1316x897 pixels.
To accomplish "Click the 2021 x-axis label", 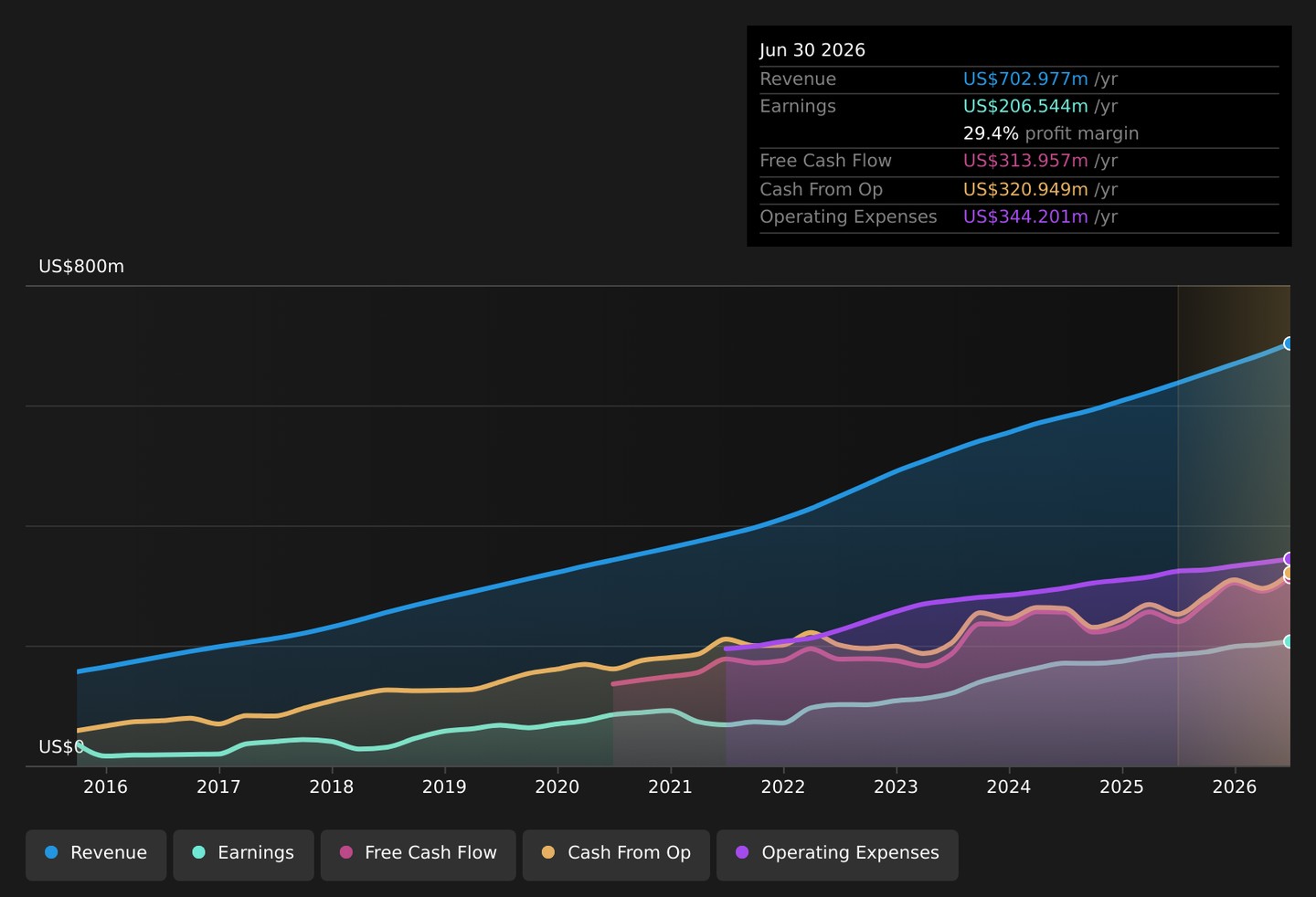I will [x=670, y=787].
